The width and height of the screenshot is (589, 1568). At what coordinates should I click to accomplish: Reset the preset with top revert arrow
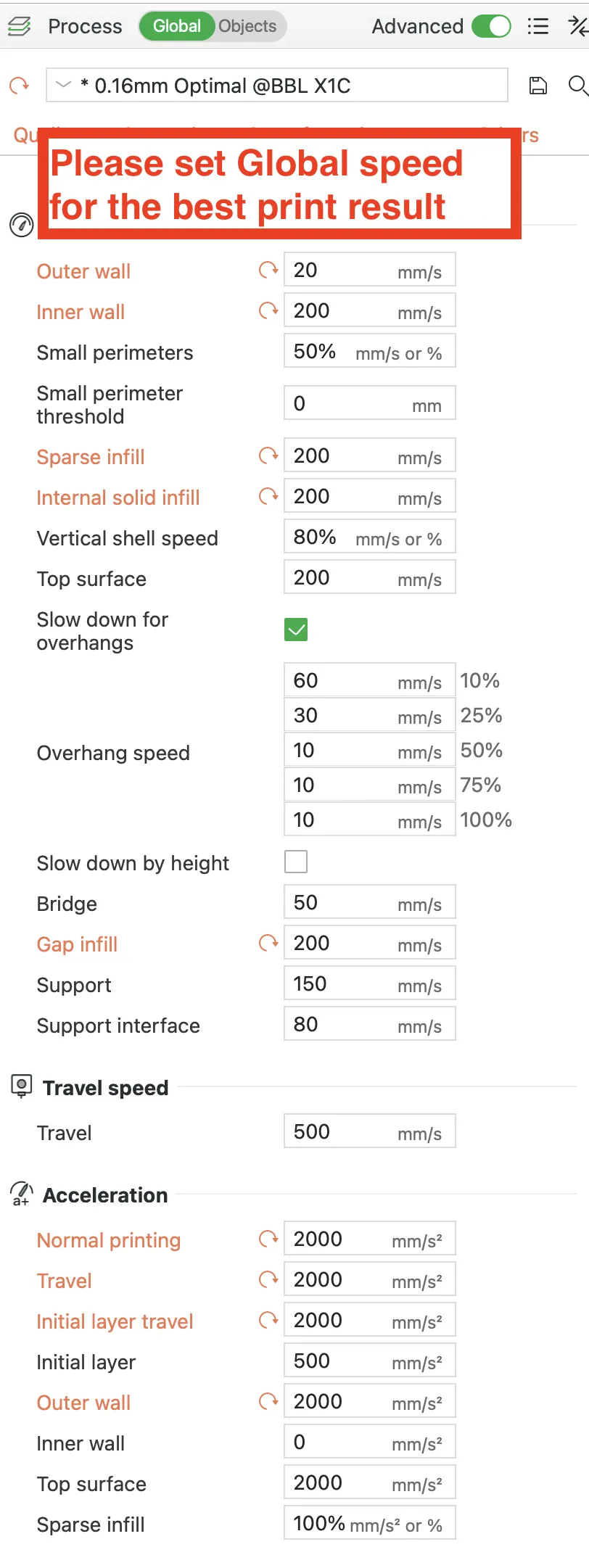click(x=19, y=86)
